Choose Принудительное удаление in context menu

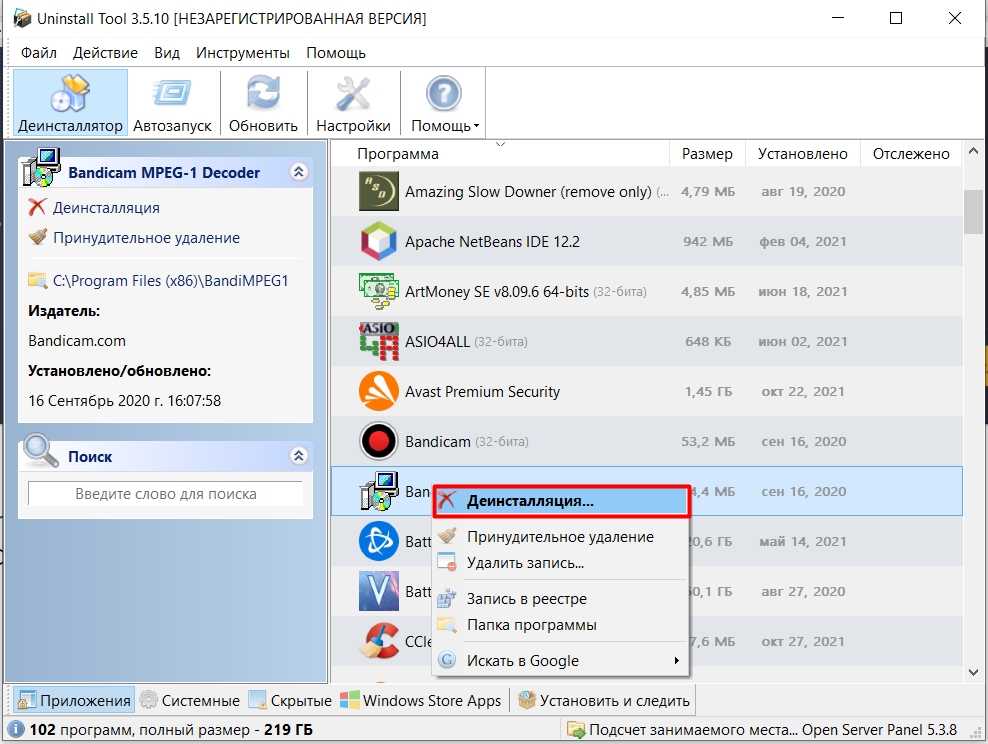(x=561, y=537)
